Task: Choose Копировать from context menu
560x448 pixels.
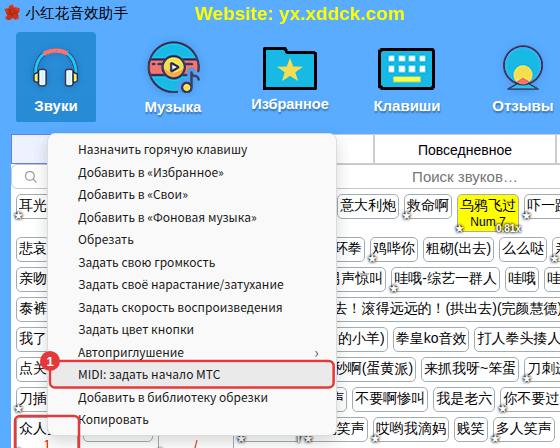Action: tap(192, 420)
